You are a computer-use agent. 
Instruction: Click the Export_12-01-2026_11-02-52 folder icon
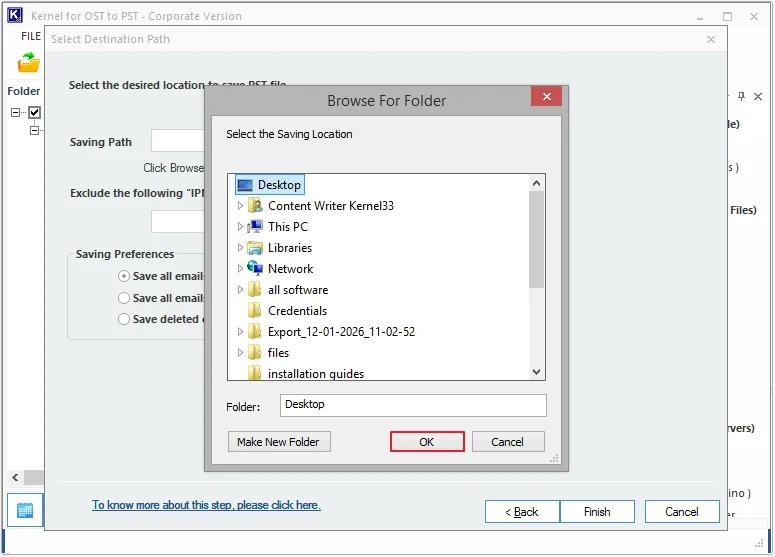(x=255, y=332)
